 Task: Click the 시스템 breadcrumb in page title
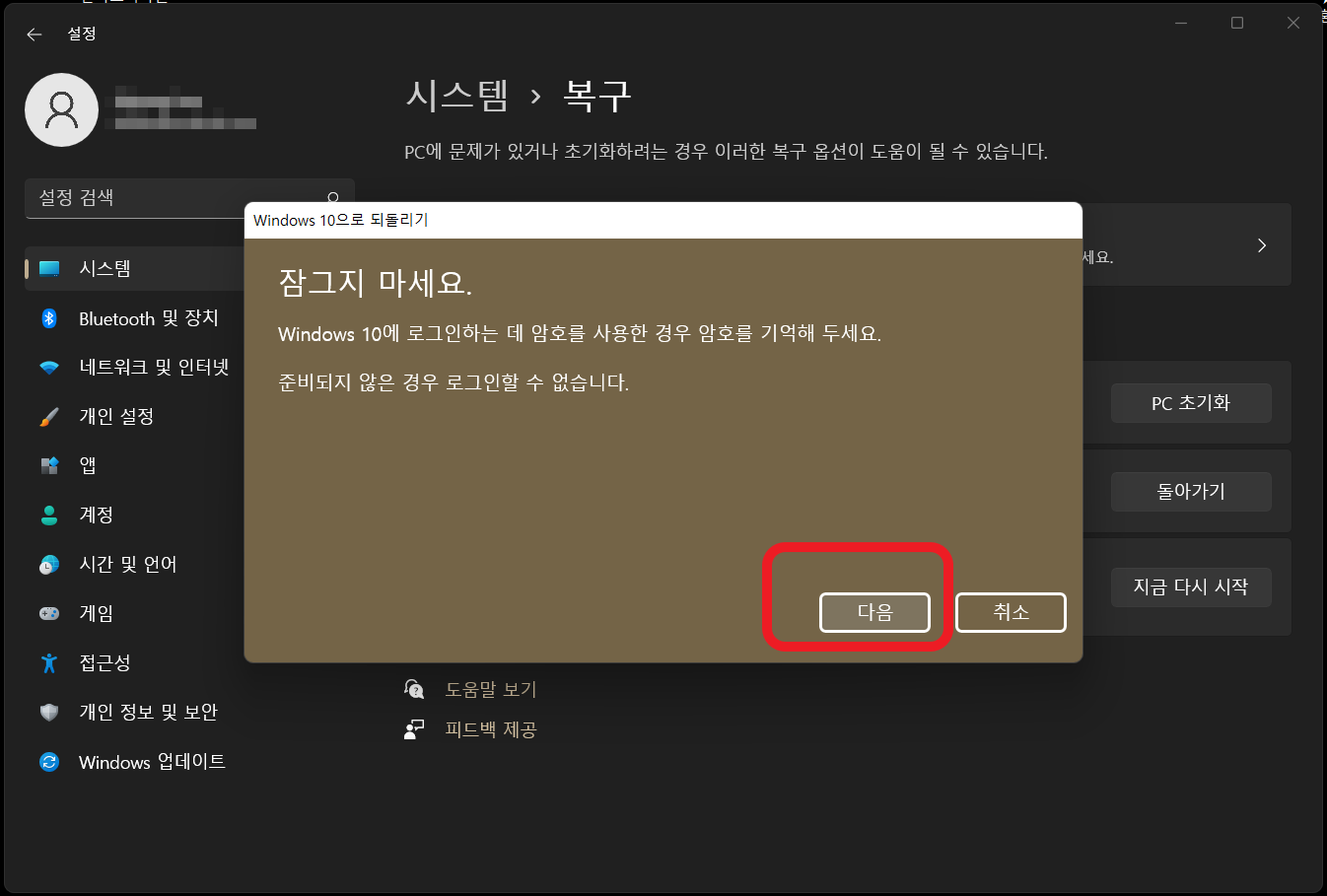(x=457, y=96)
